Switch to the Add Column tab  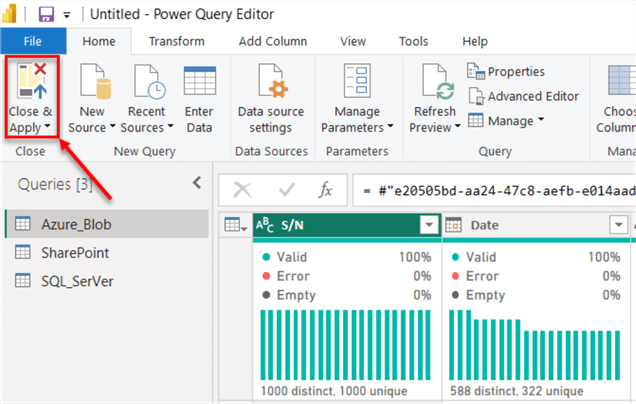[x=273, y=41]
